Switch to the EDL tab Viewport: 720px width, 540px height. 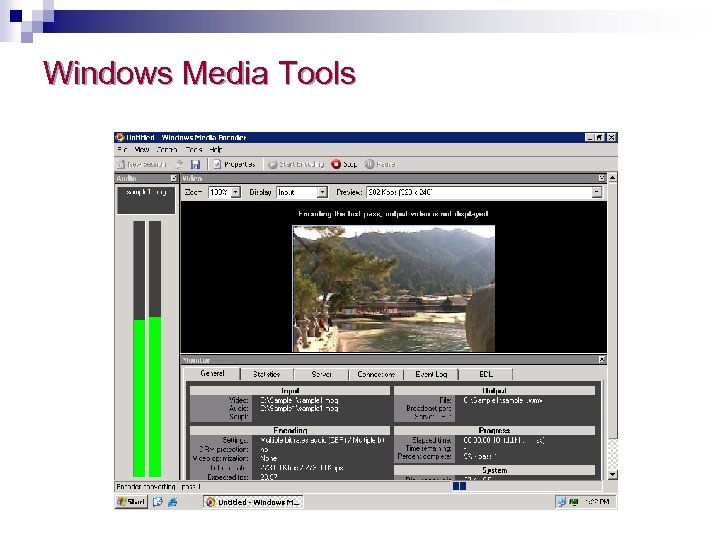486,374
